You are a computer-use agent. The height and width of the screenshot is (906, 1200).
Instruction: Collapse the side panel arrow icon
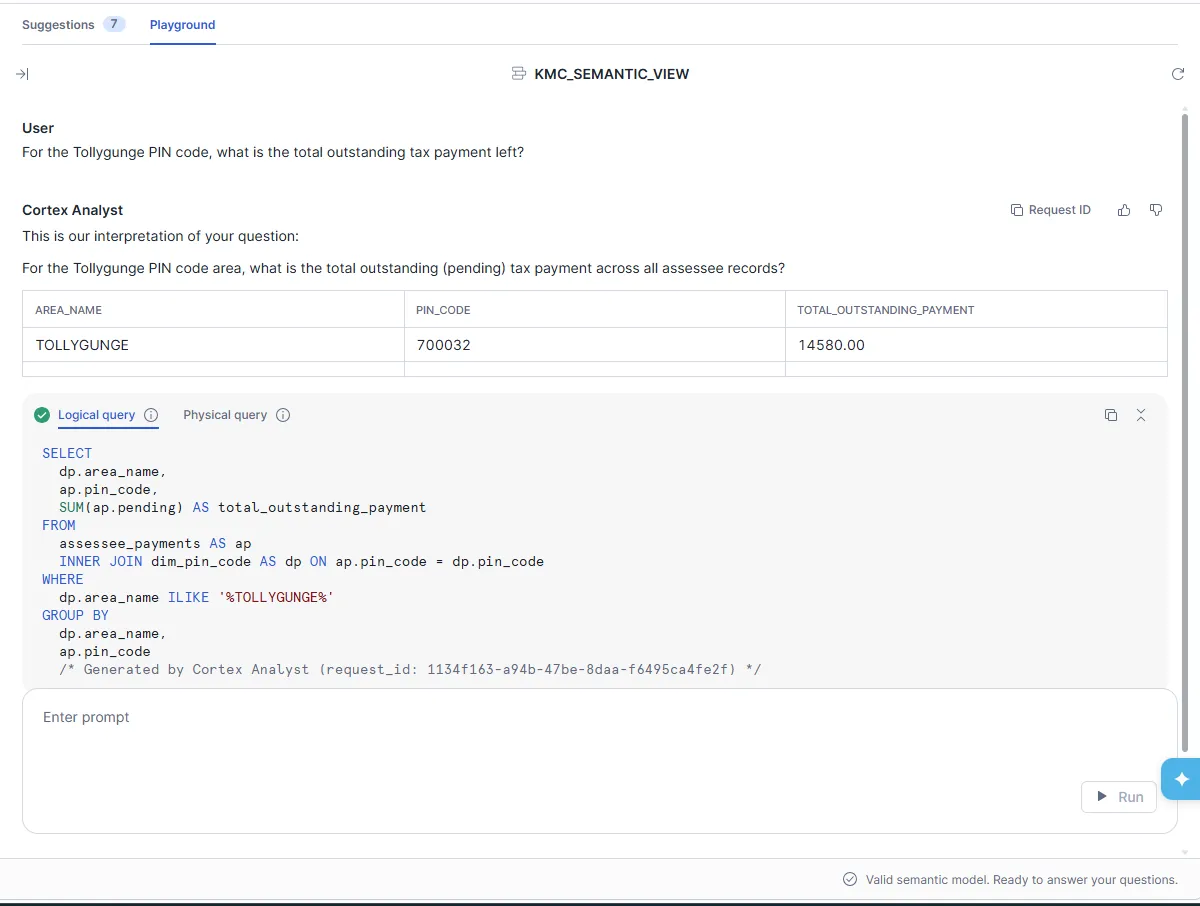[23, 74]
